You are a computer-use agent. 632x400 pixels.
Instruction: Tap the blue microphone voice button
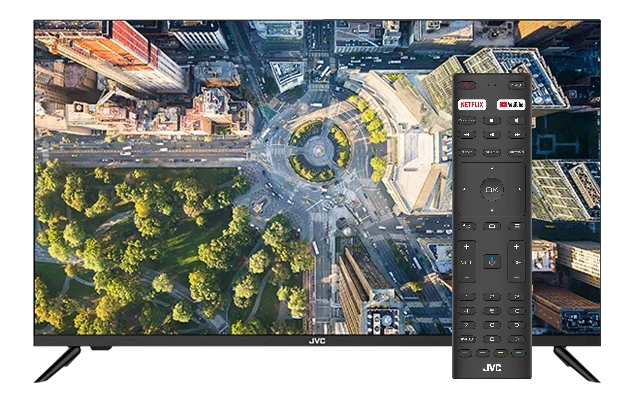(x=491, y=261)
